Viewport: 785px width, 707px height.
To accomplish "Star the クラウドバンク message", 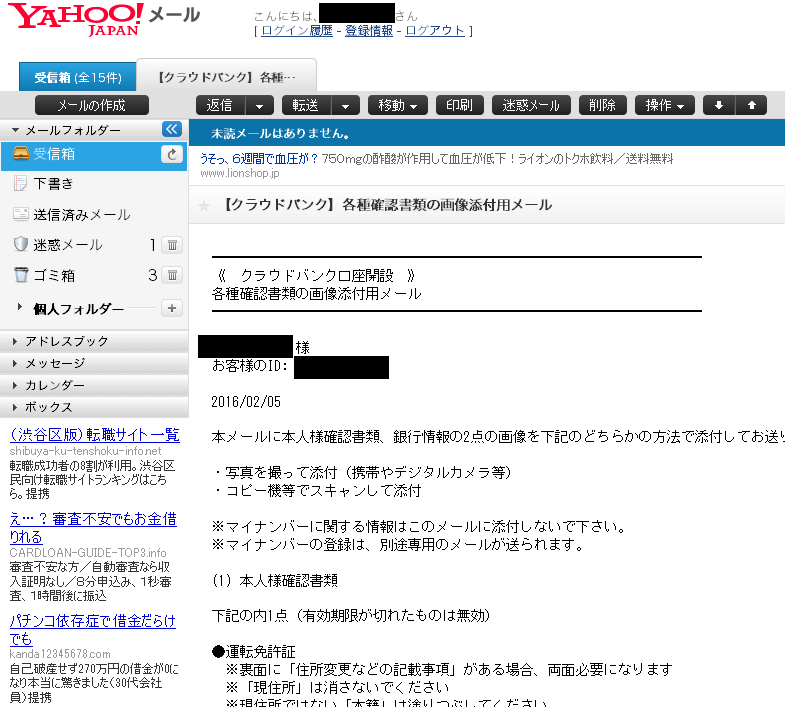I will pos(204,205).
